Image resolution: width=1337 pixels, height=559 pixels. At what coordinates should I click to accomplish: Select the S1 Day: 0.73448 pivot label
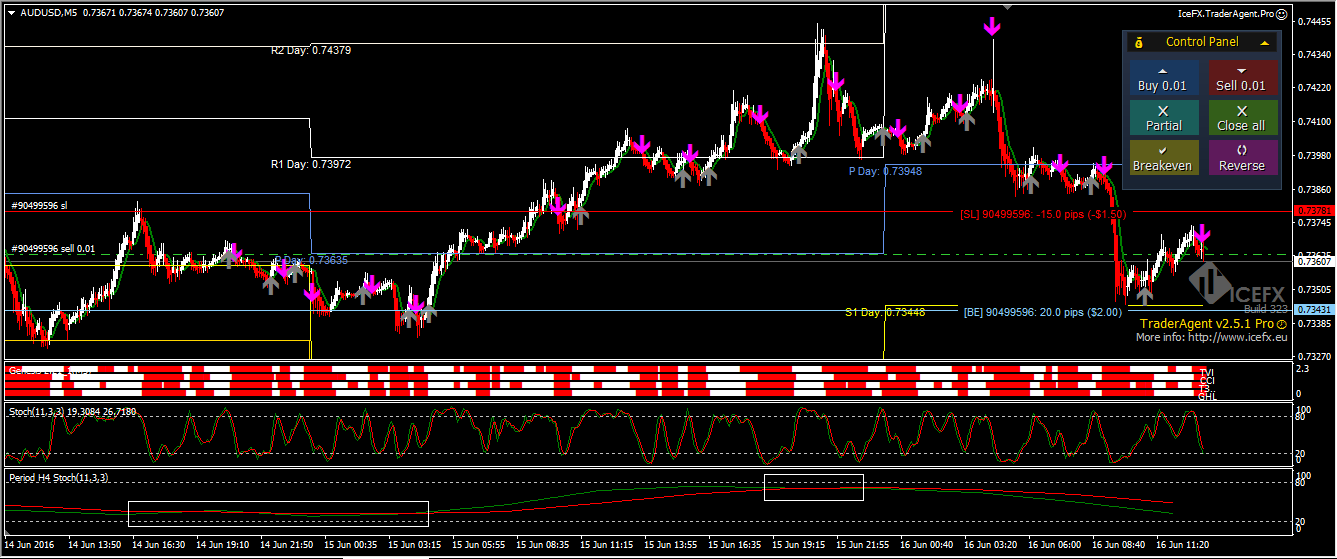tap(885, 312)
